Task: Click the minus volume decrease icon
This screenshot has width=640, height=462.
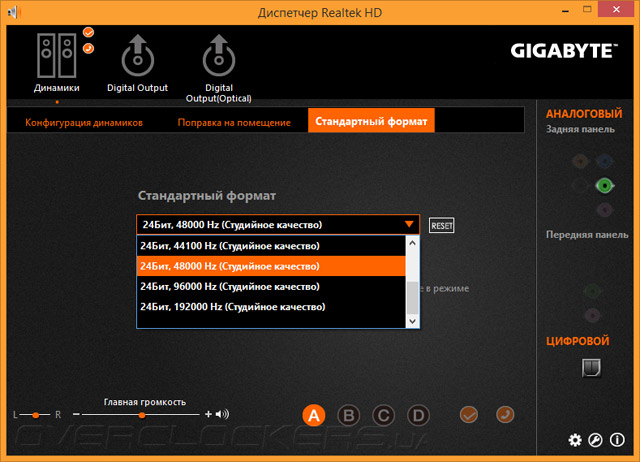Action: (76, 414)
